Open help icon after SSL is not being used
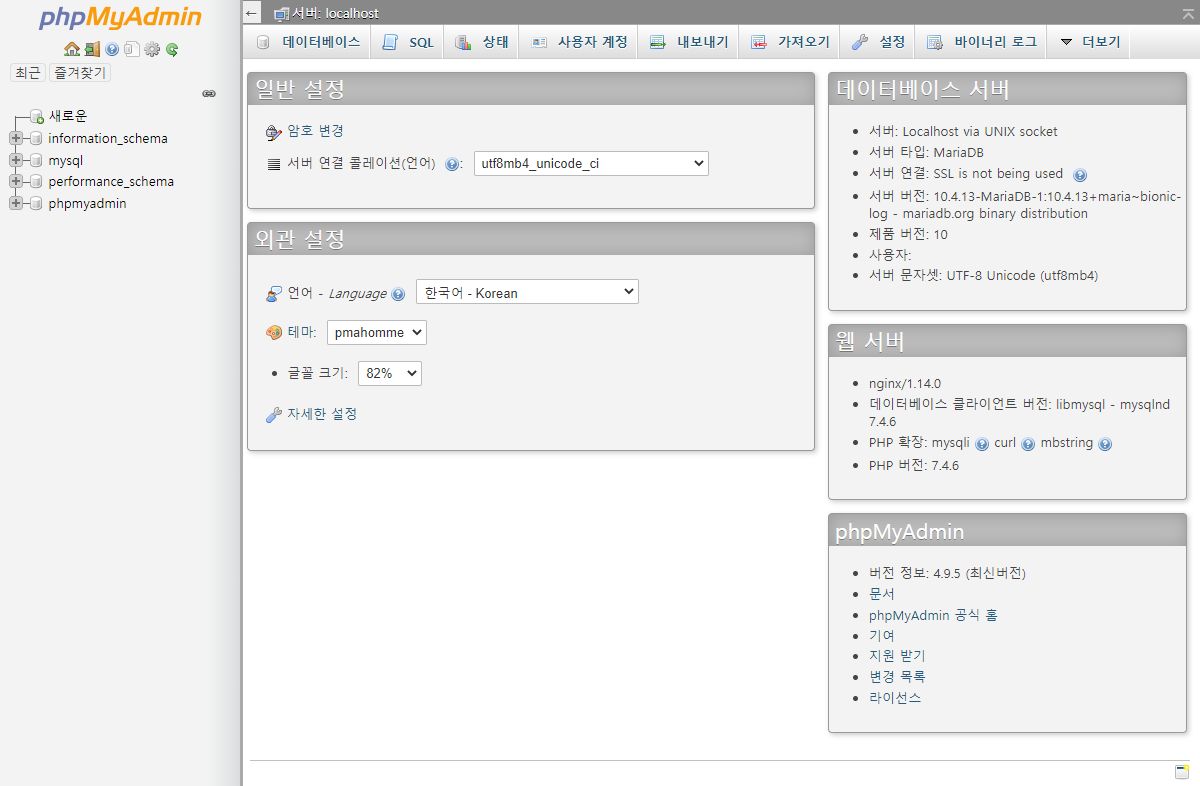This screenshot has width=1200, height=786. 1080,175
